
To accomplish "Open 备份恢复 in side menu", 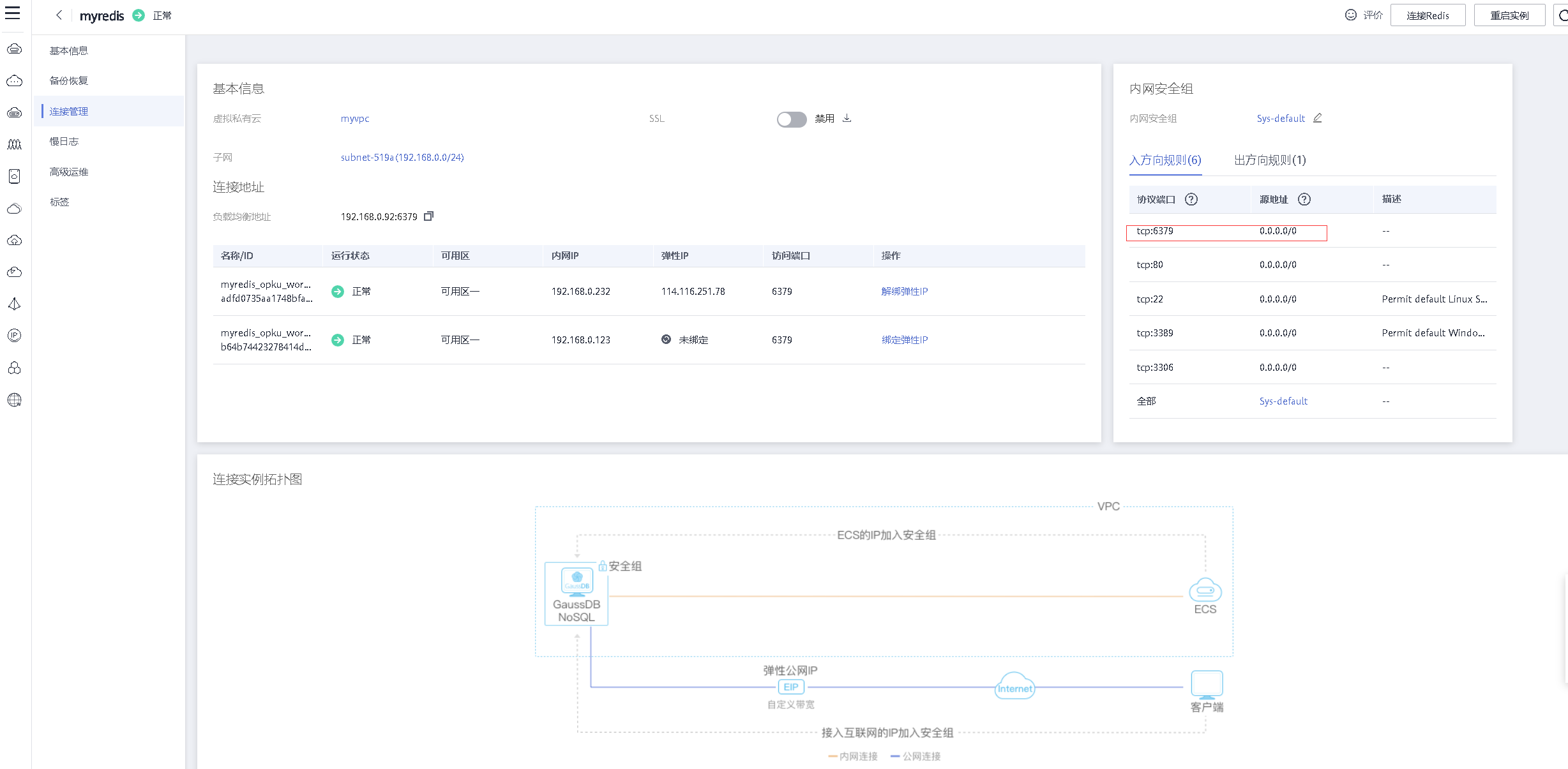I will tap(69, 80).
